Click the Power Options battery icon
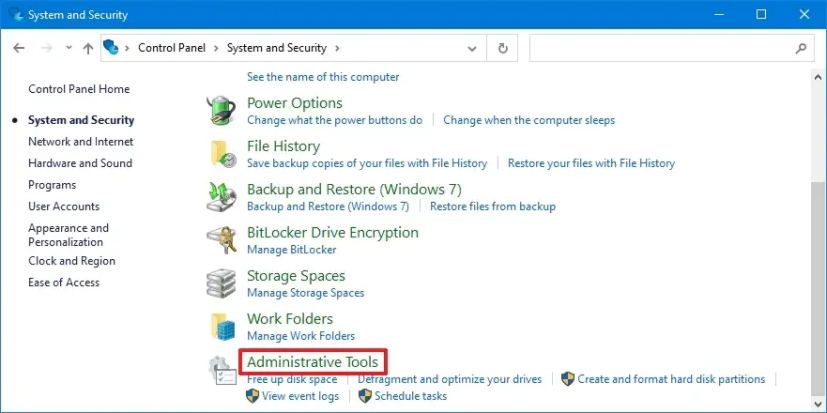827x413 pixels. tap(222, 109)
